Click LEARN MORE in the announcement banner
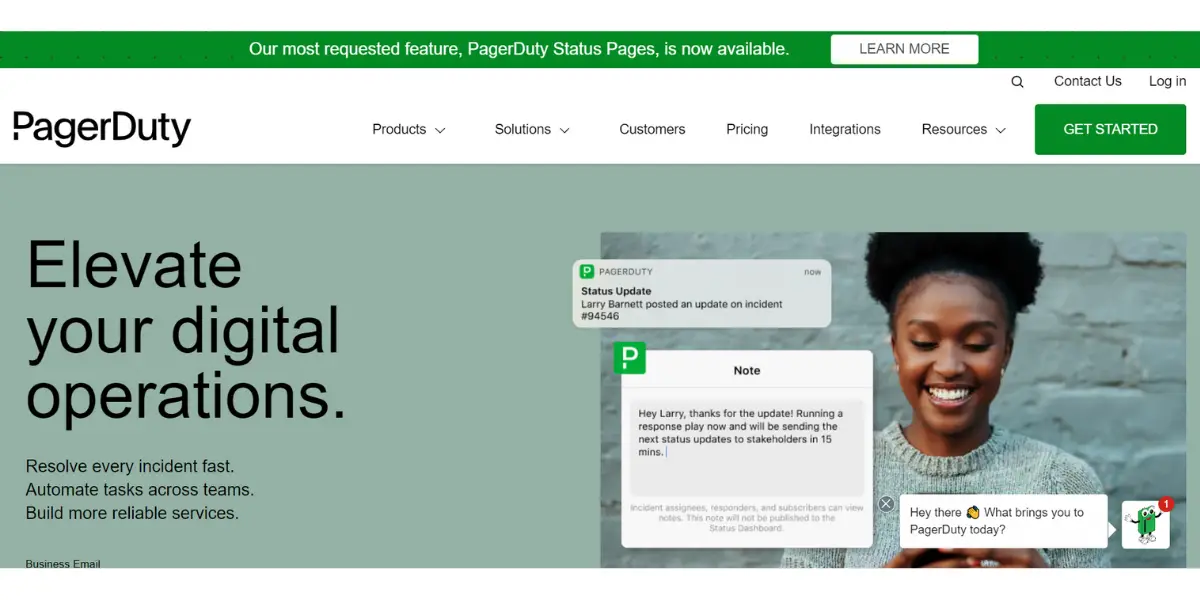 pos(904,49)
